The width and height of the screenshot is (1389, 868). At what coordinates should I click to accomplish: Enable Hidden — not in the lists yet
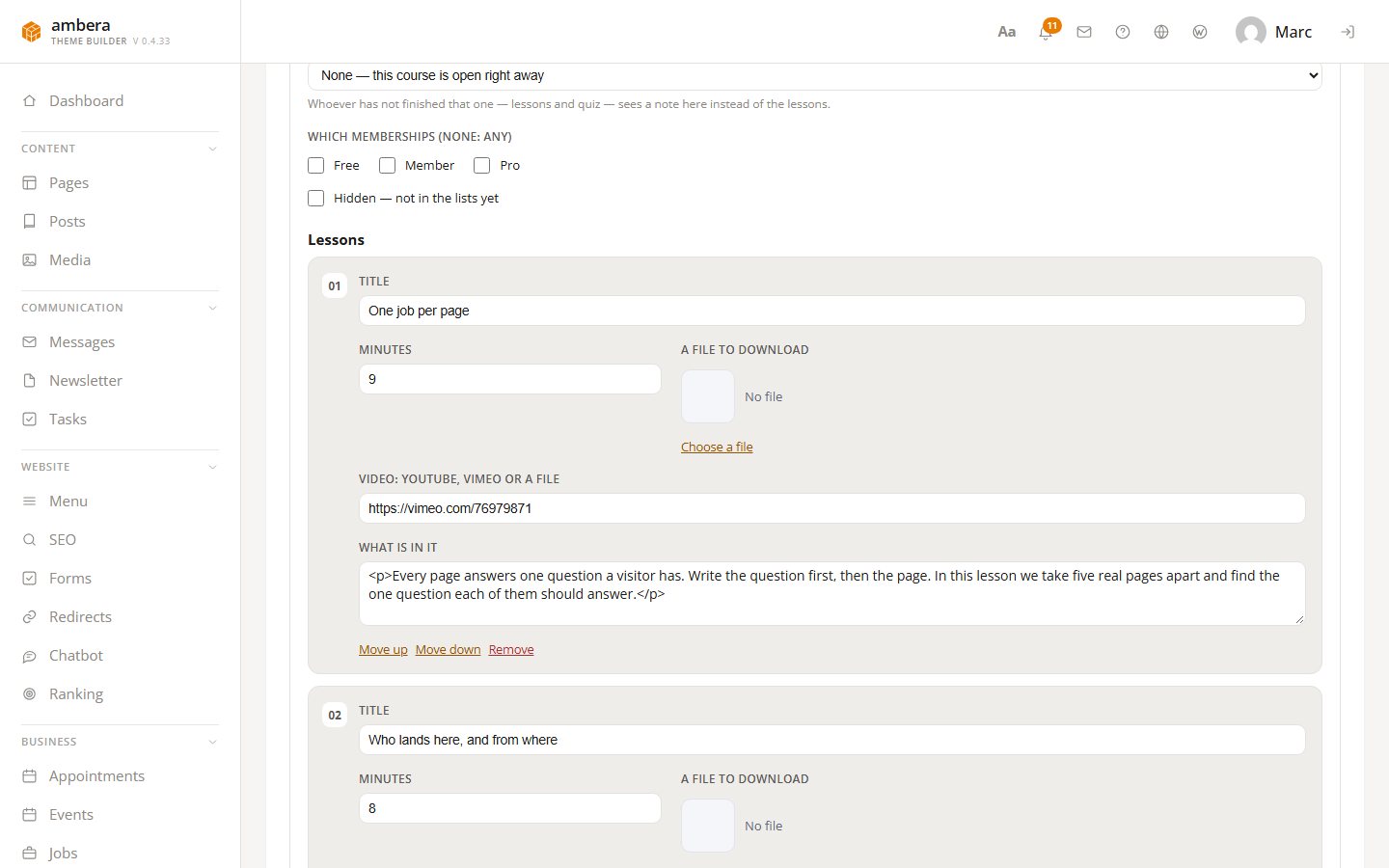pos(315,198)
